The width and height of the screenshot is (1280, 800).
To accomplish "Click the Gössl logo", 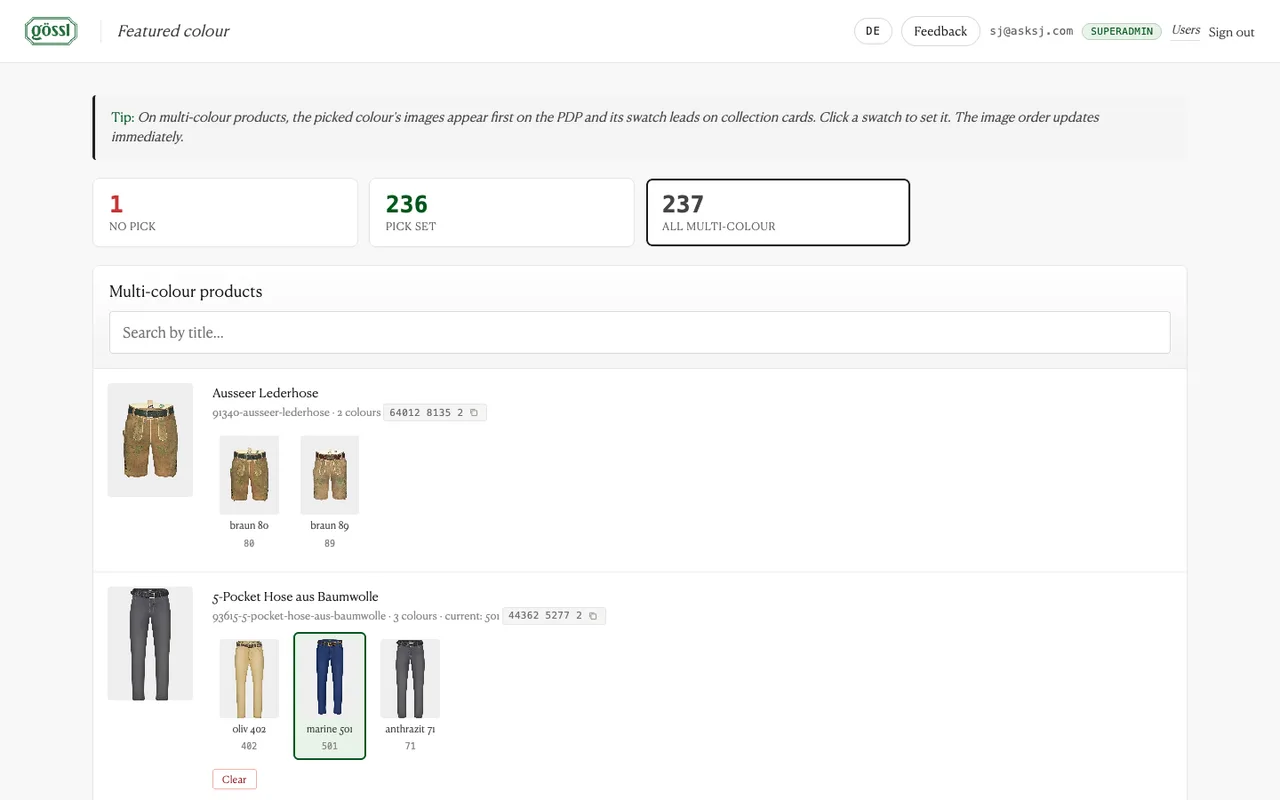I will [51, 31].
